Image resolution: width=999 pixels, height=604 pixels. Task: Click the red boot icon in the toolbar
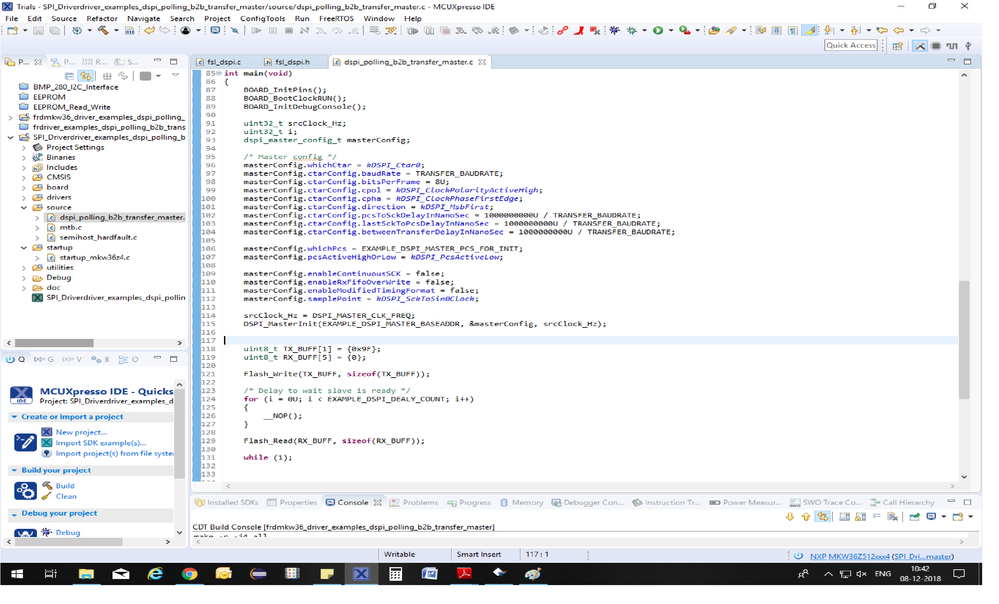click(x=579, y=30)
